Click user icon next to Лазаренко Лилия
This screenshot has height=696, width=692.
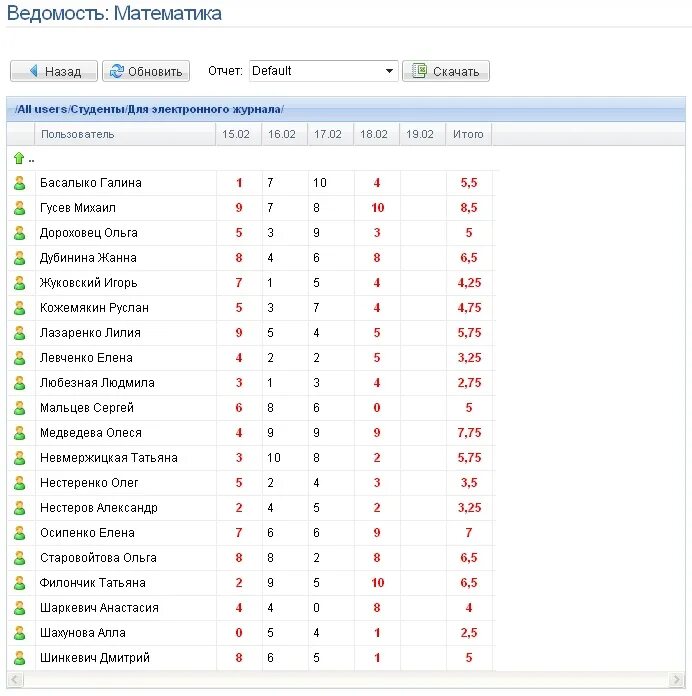pyautogui.click(x=20, y=333)
